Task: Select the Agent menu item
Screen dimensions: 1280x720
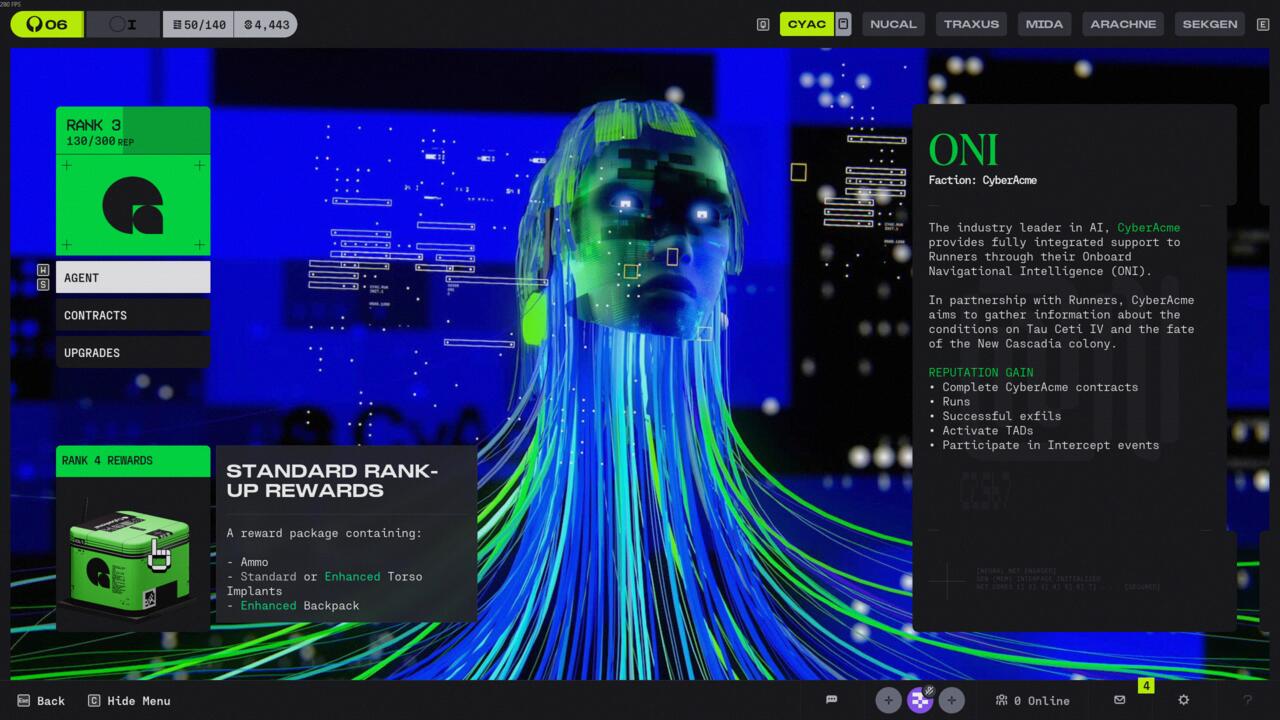Action: [x=133, y=277]
